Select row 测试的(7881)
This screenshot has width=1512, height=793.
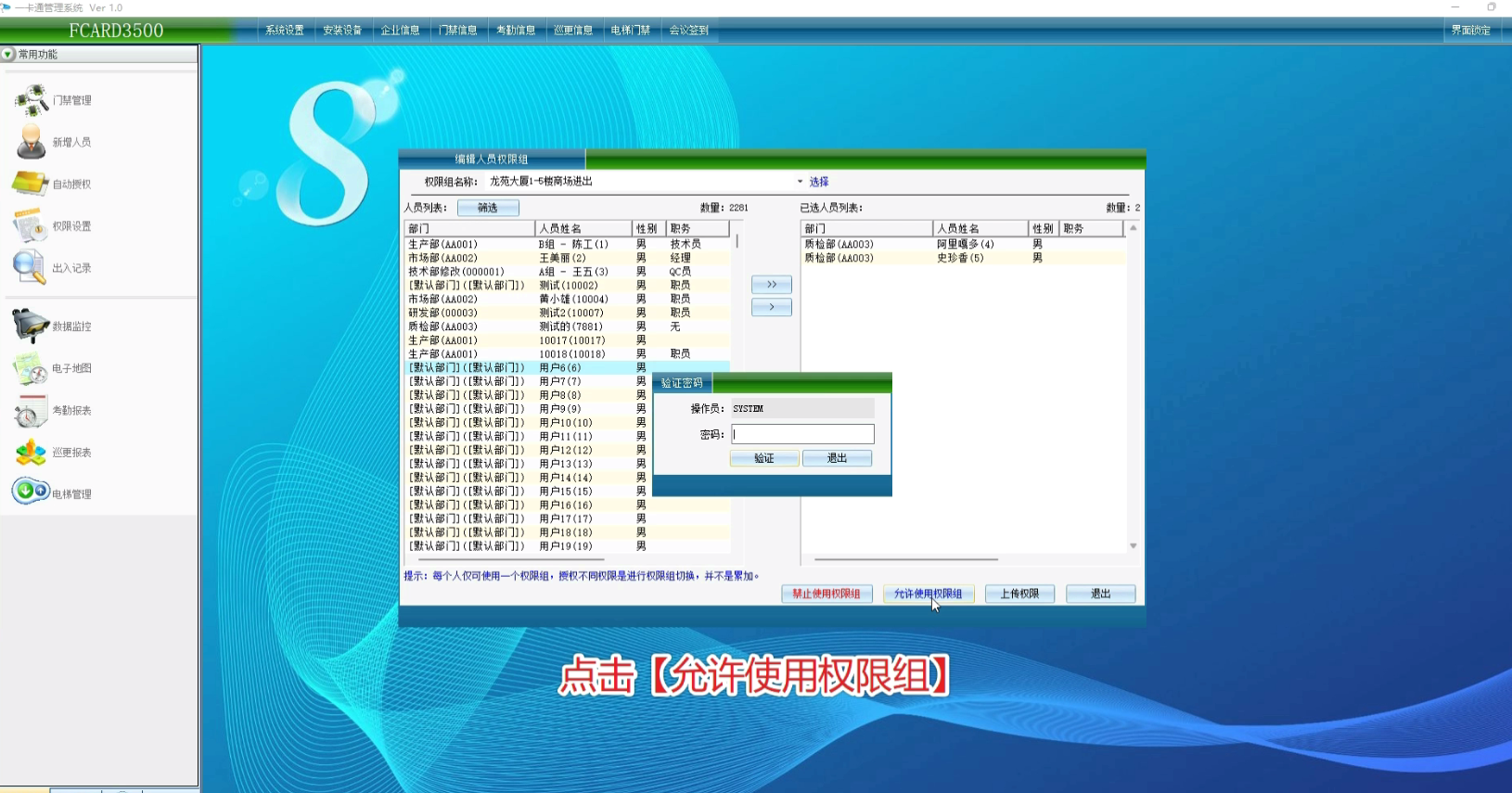point(568,326)
